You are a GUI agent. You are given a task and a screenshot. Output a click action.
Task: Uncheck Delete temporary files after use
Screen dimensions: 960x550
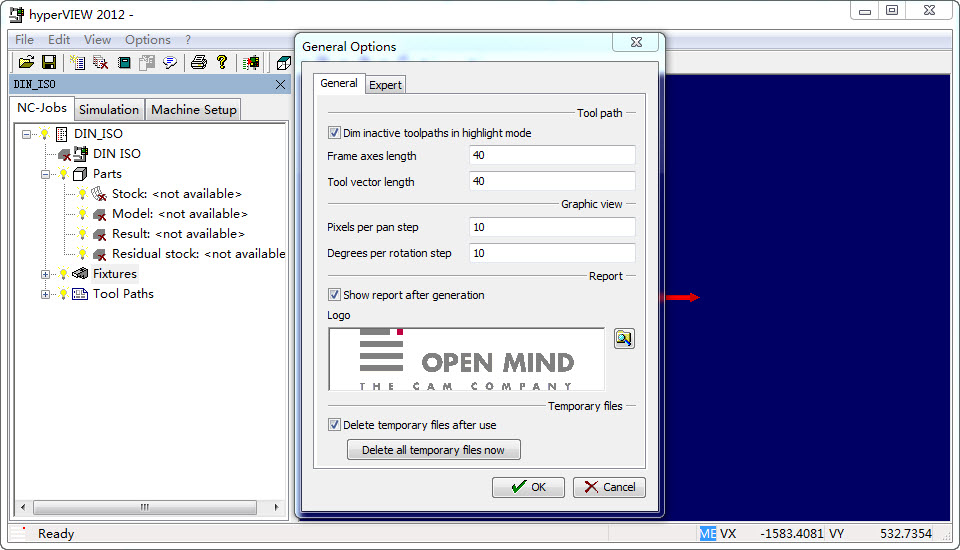(x=334, y=424)
